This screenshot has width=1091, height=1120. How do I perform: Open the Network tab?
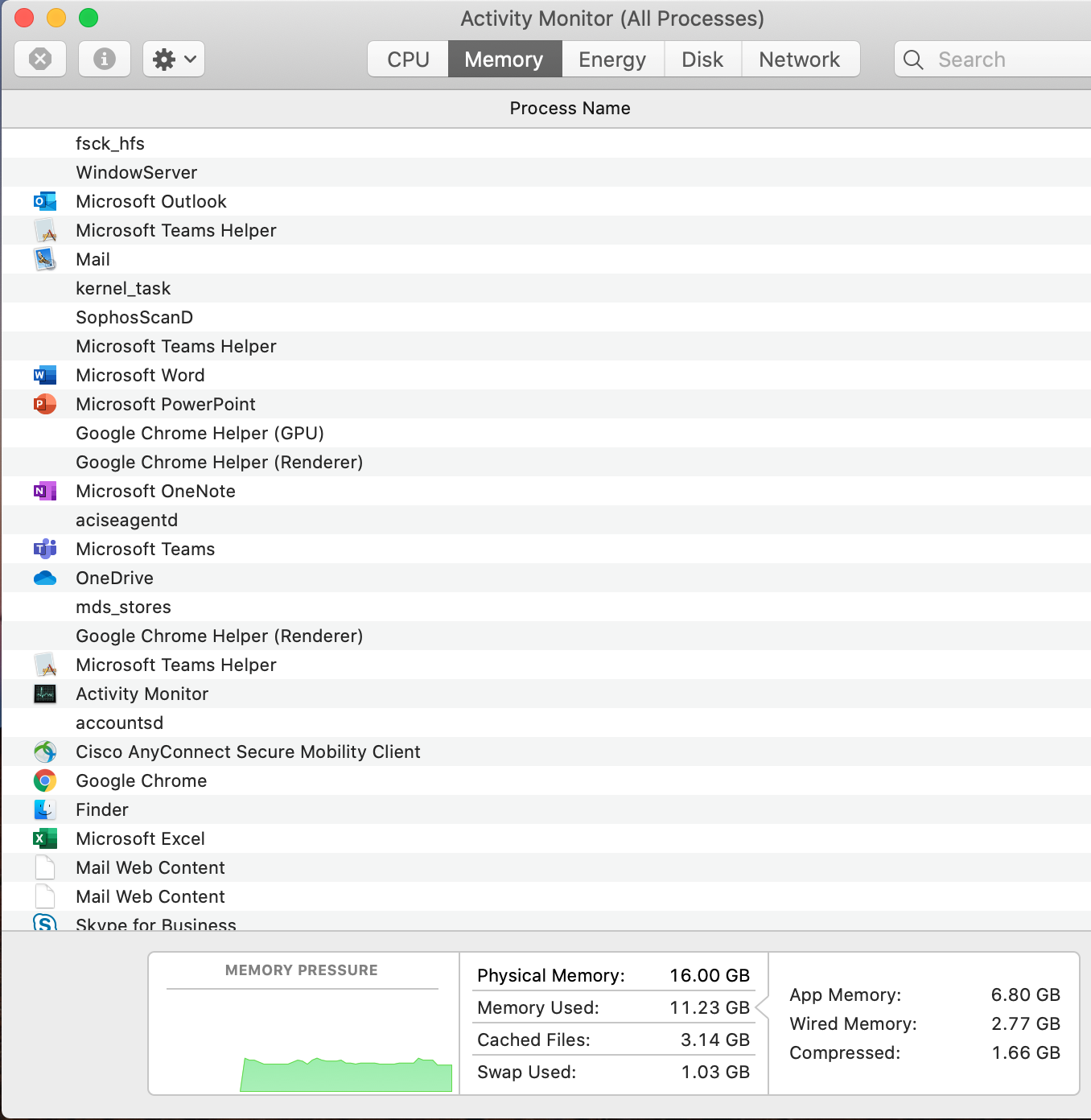tap(800, 60)
